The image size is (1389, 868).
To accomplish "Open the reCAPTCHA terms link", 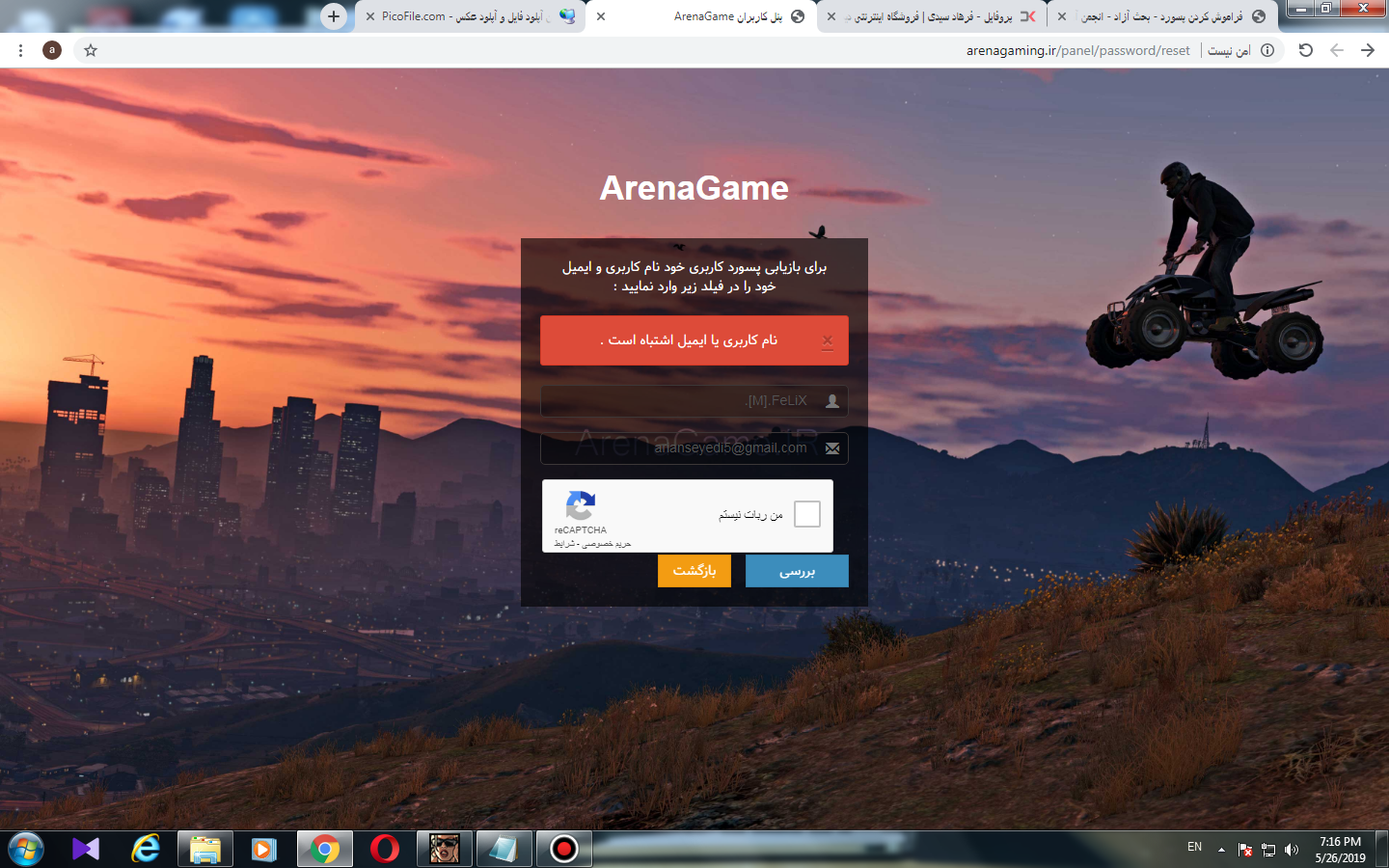I will [x=564, y=544].
